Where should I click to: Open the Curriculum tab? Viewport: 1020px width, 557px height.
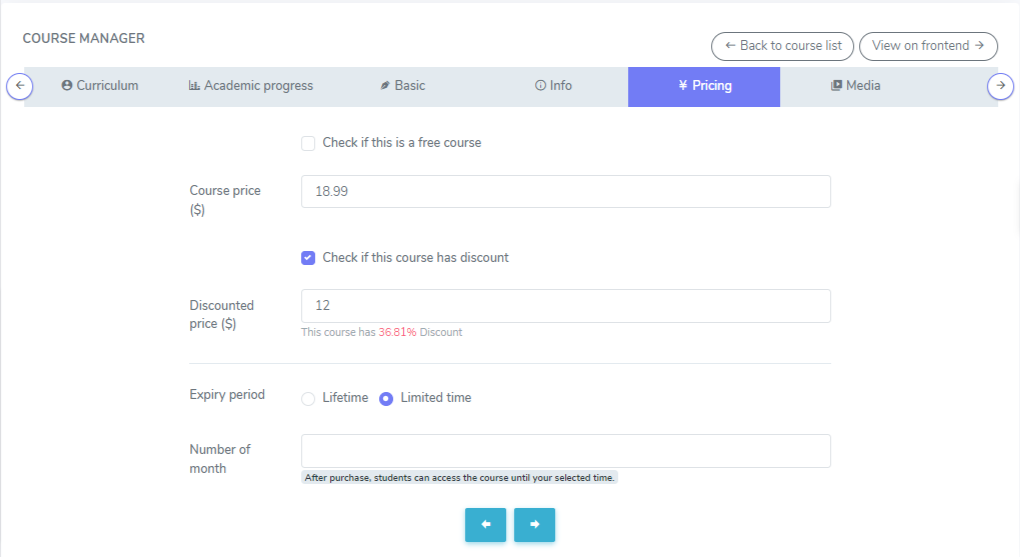click(100, 86)
